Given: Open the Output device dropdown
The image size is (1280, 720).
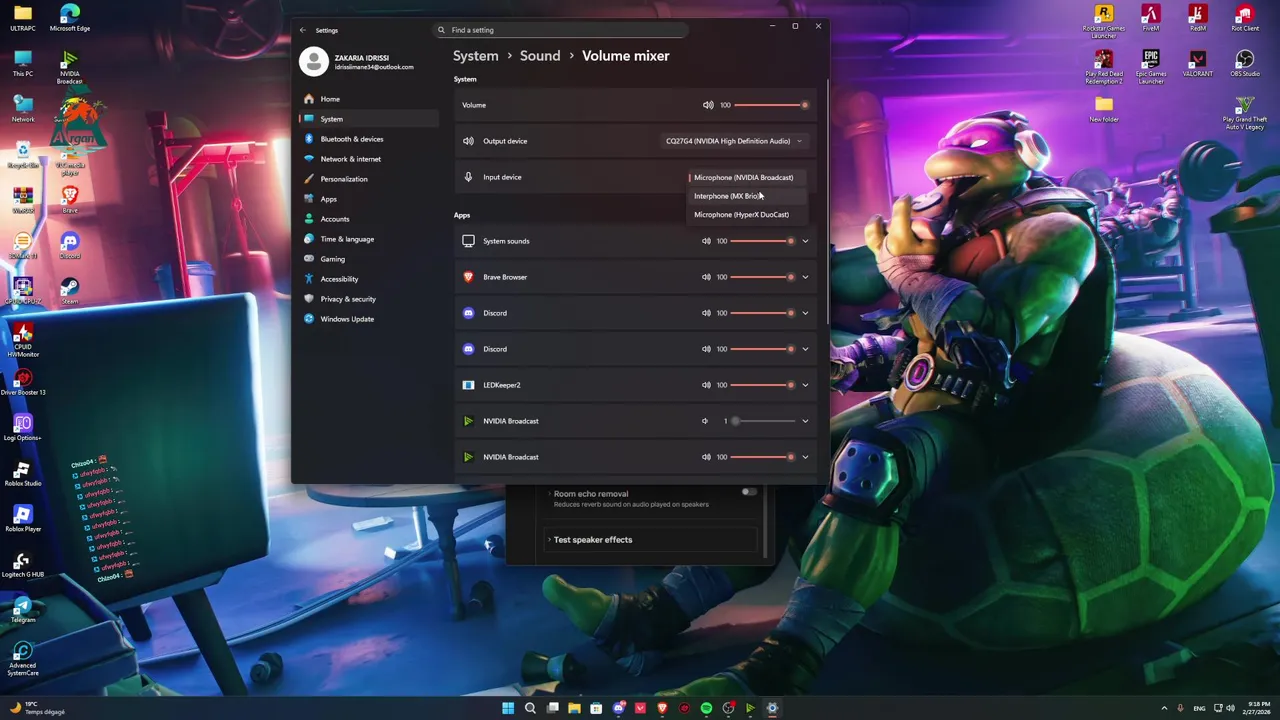Looking at the screenshot, I should click(734, 141).
